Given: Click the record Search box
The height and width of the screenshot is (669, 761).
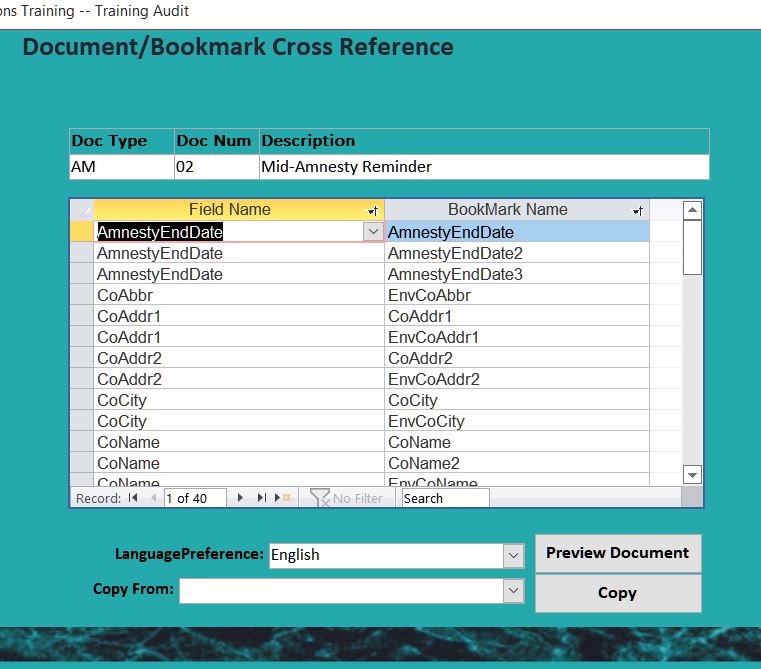Looking at the screenshot, I should coord(445,498).
